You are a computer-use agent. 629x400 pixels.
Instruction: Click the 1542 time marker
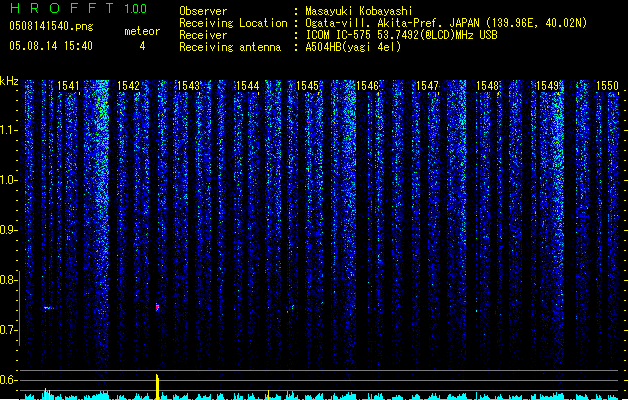click(128, 86)
